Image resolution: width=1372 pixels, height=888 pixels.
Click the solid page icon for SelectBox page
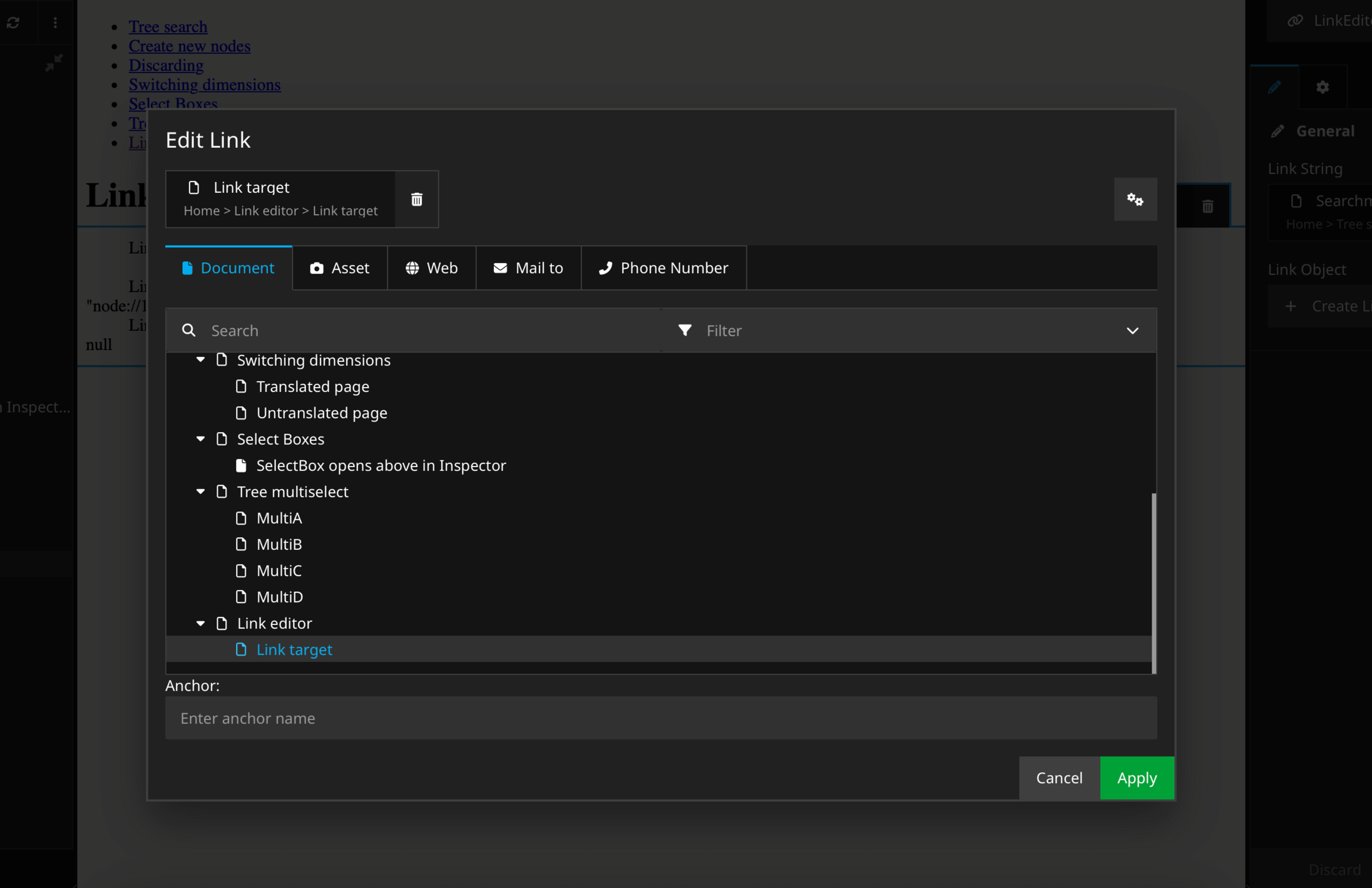(x=241, y=465)
